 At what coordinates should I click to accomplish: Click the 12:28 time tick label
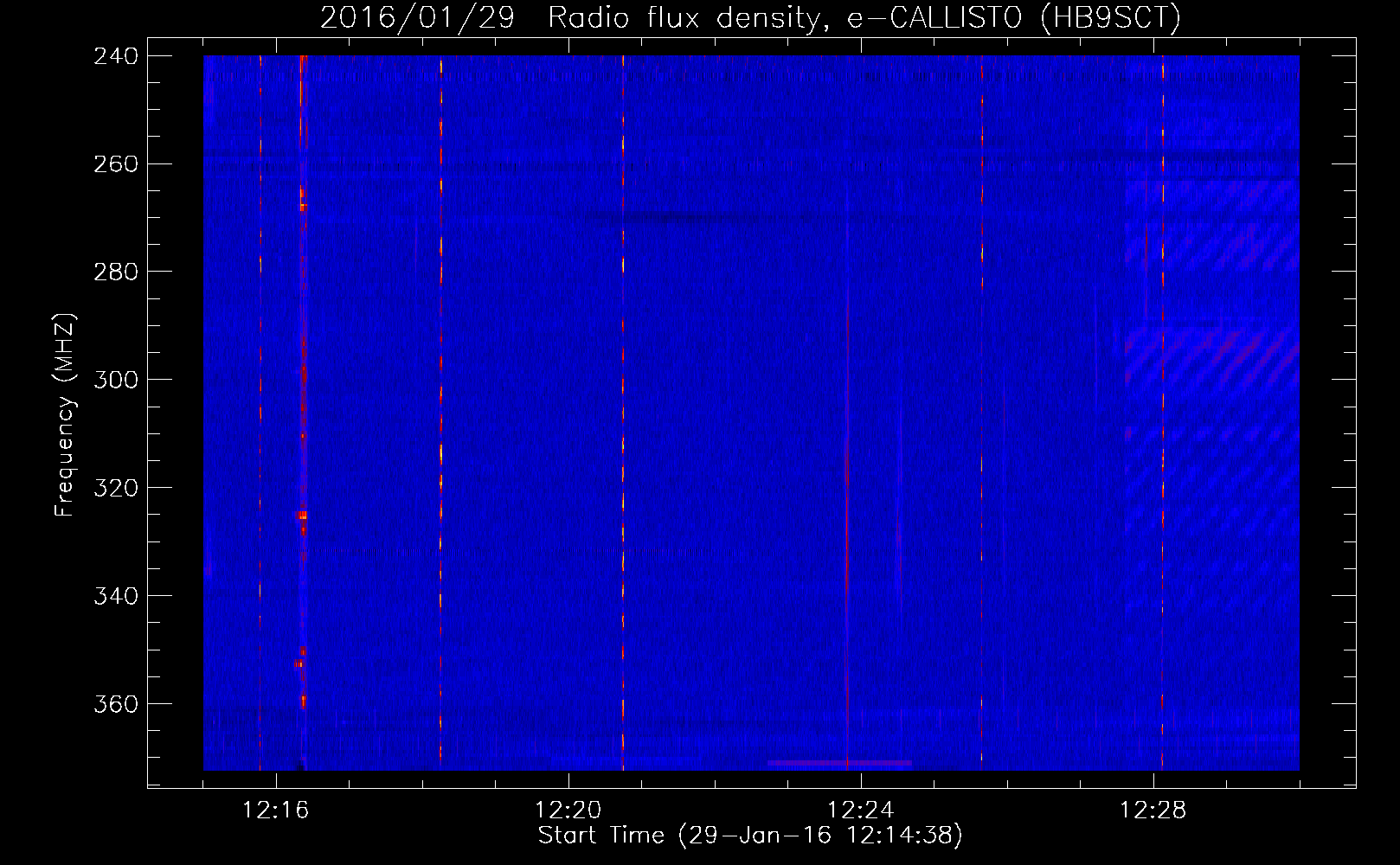click(x=1153, y=811)
